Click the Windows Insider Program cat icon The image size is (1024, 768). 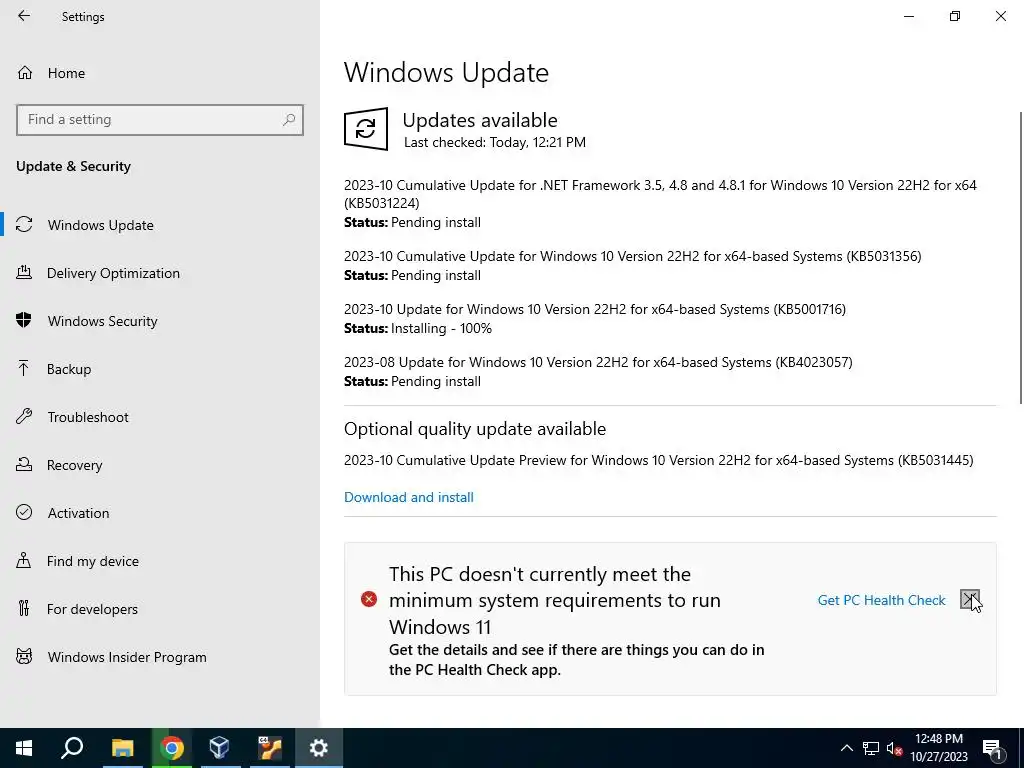(24, 656)
